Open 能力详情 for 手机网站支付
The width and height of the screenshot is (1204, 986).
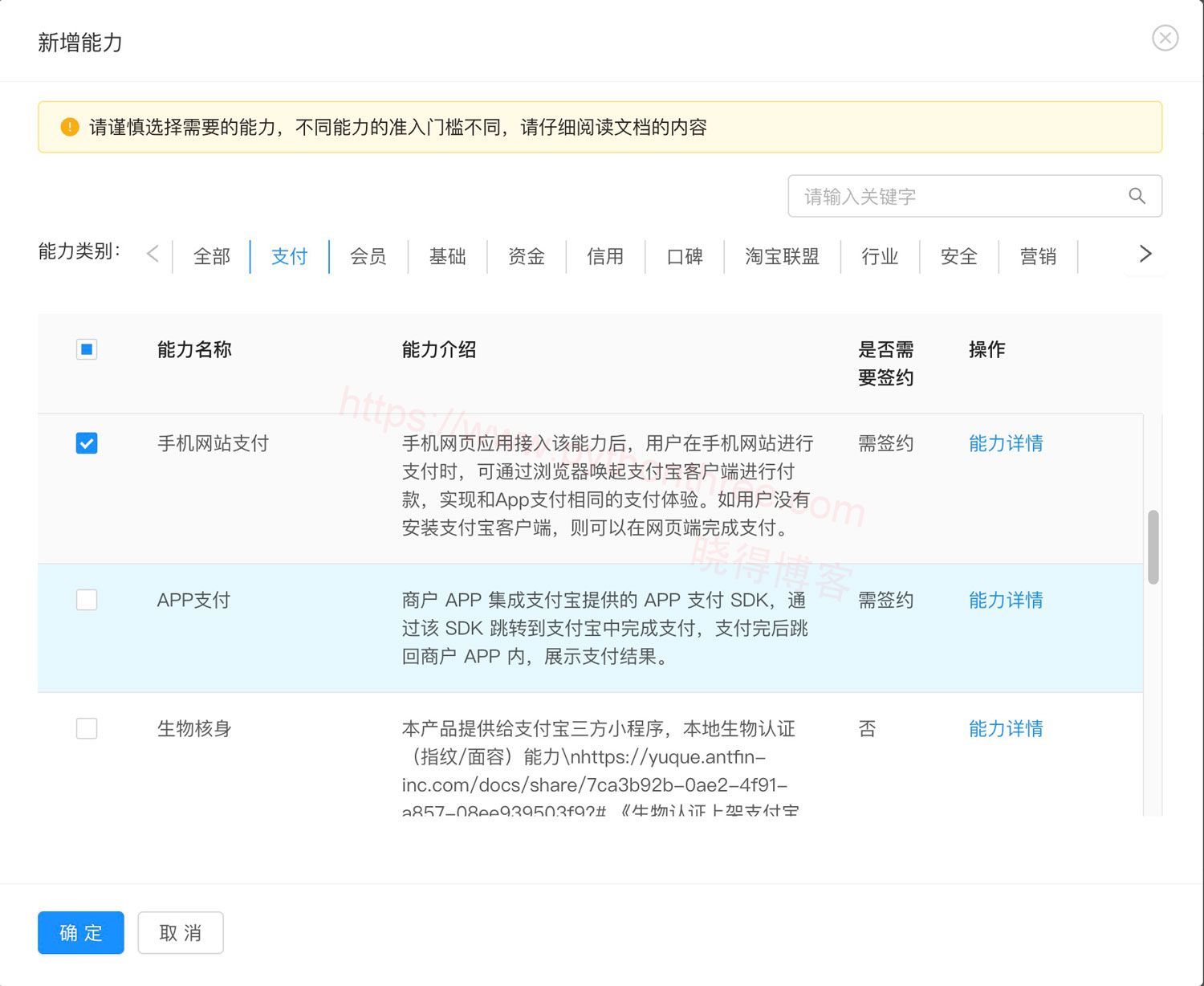point(1005,442)
